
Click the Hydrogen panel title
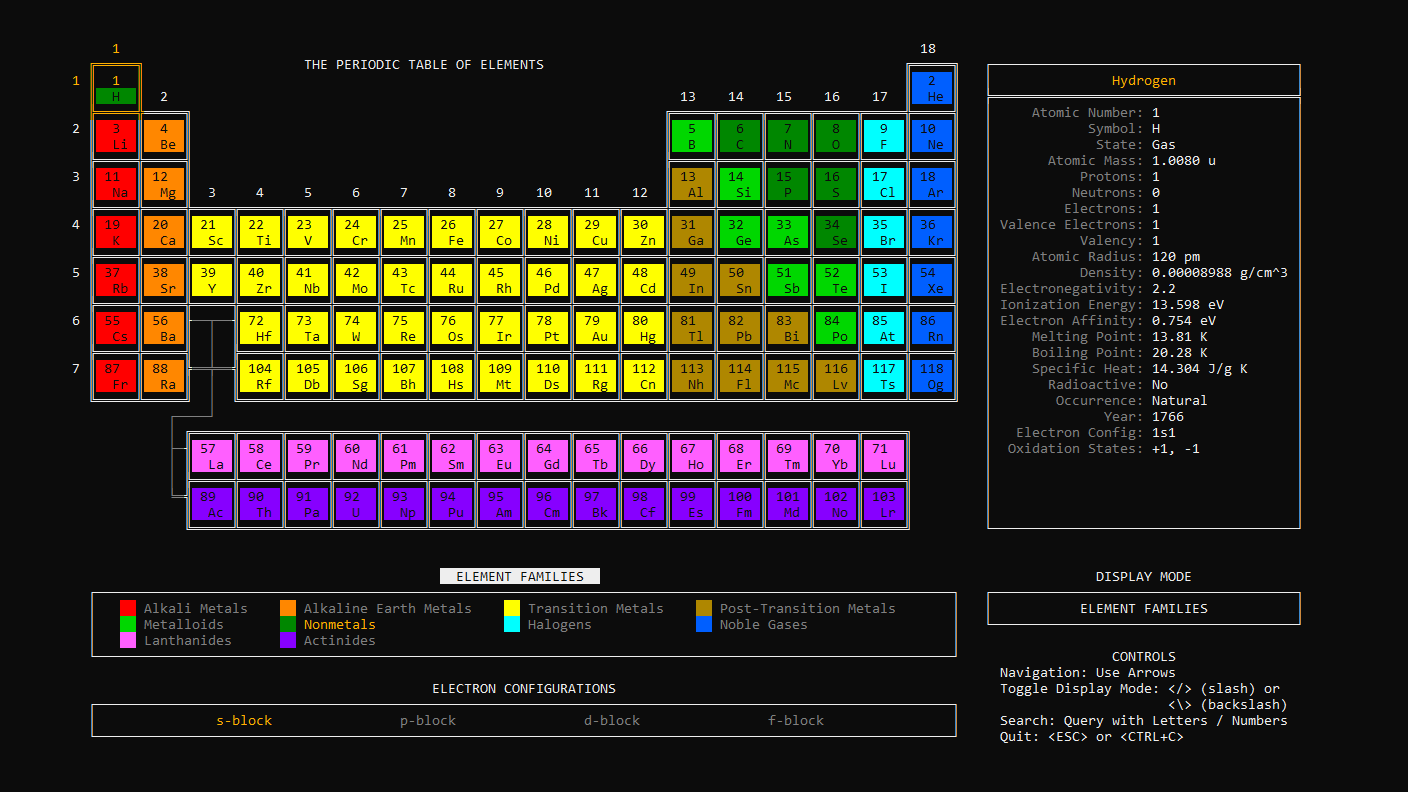(x=1143, y=80)
